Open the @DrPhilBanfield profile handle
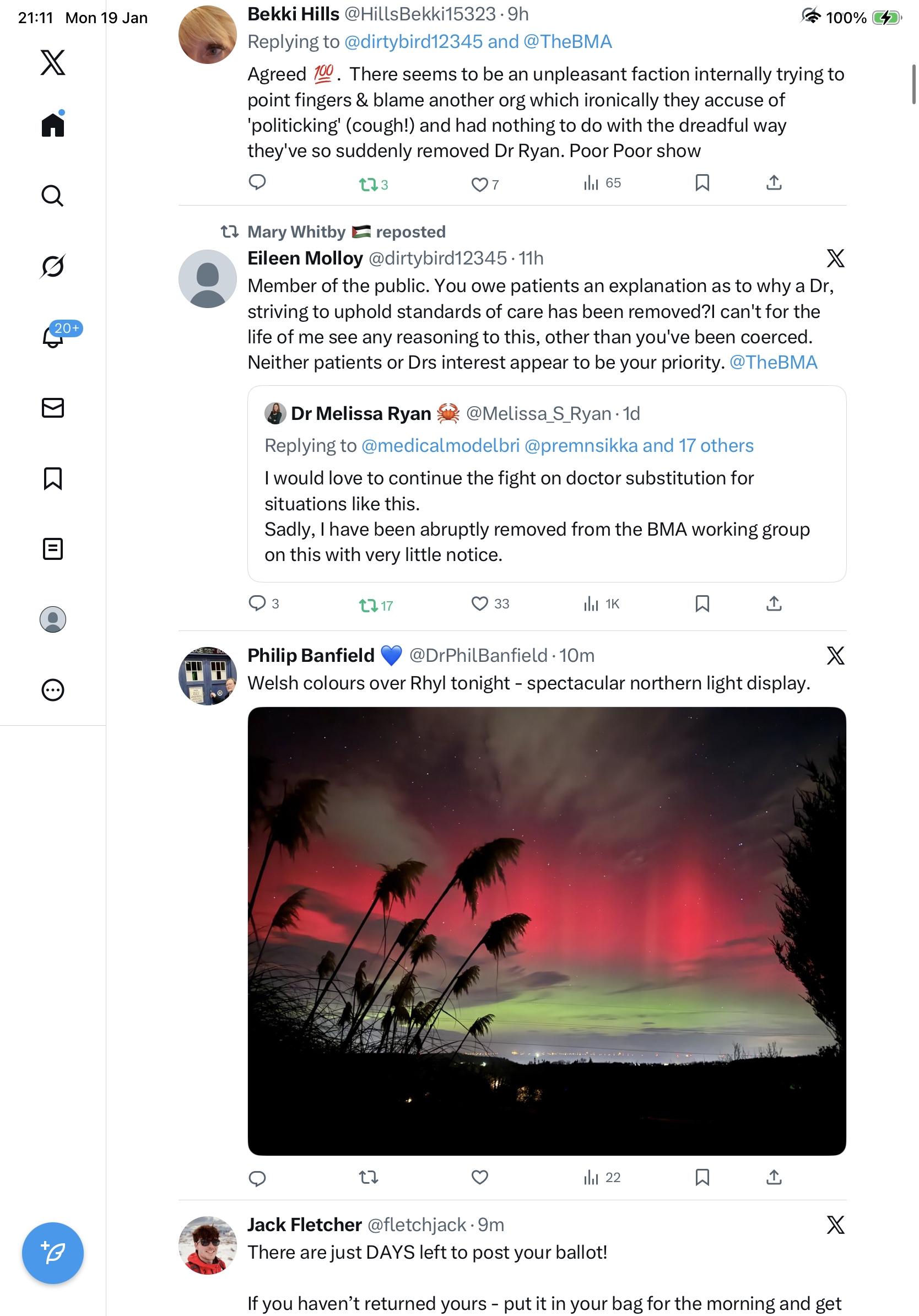This screenshot has height=1316, width=919. (x=478, y=655)
